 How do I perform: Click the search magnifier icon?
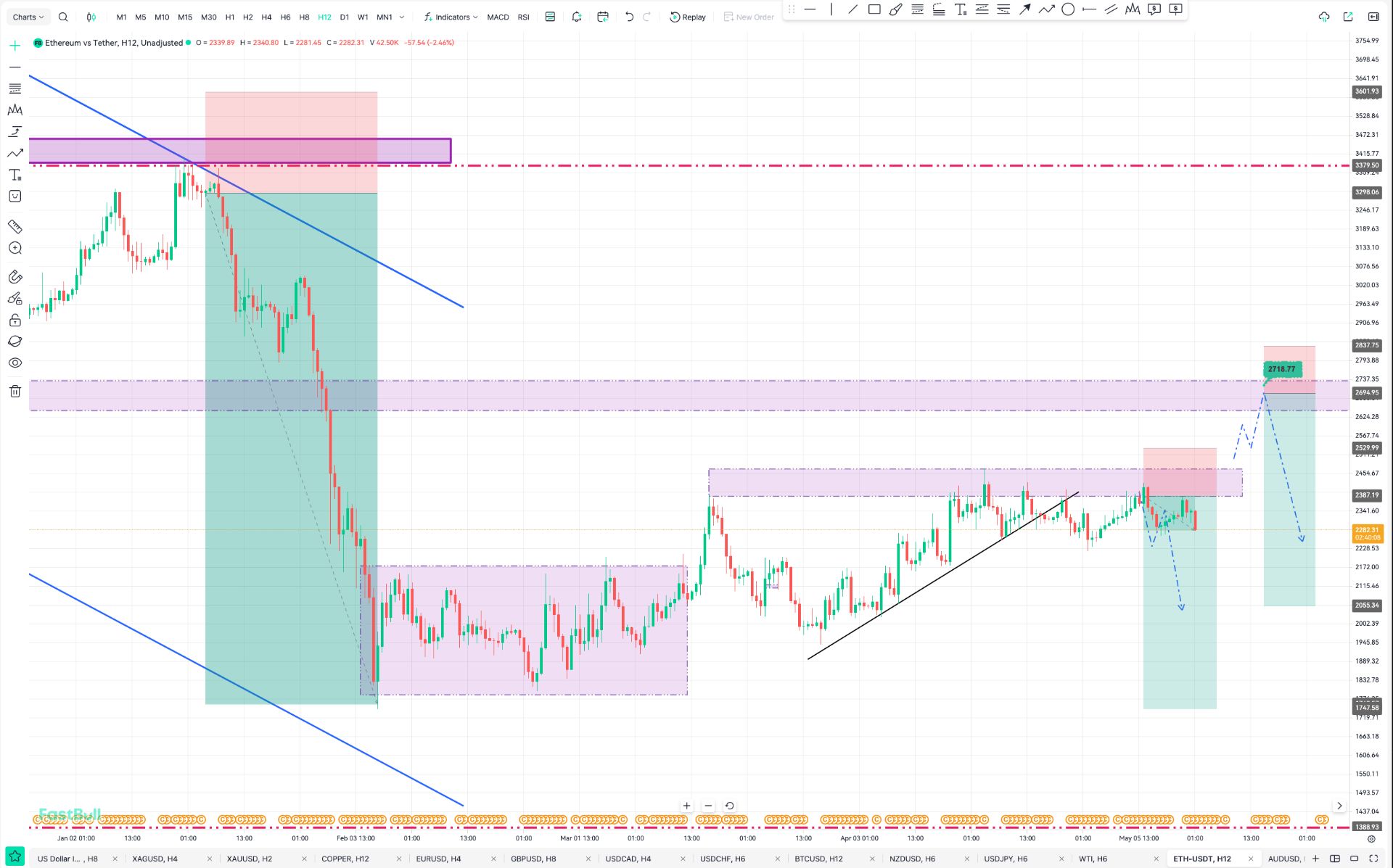(63, 17)
